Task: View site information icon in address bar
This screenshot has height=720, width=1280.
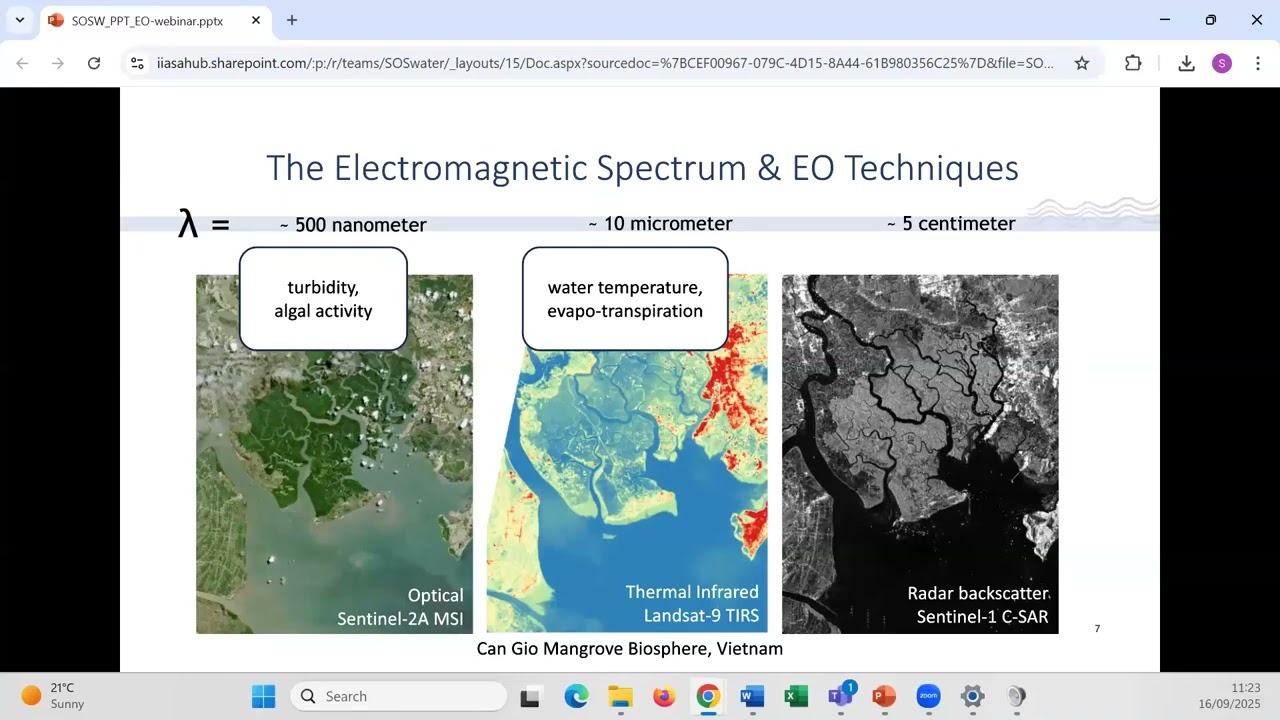Action: click(138, 63)
